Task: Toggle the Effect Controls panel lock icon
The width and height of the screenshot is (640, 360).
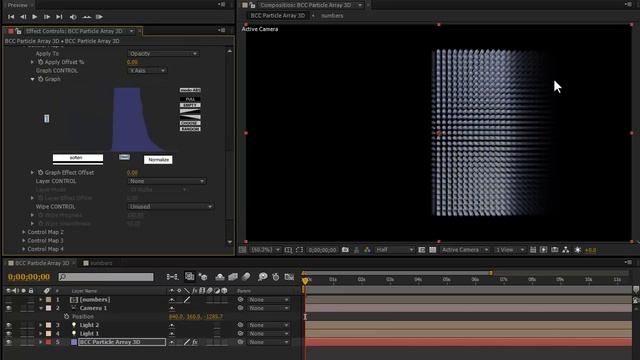Action: pyautogui.click(x=19, y=31)
